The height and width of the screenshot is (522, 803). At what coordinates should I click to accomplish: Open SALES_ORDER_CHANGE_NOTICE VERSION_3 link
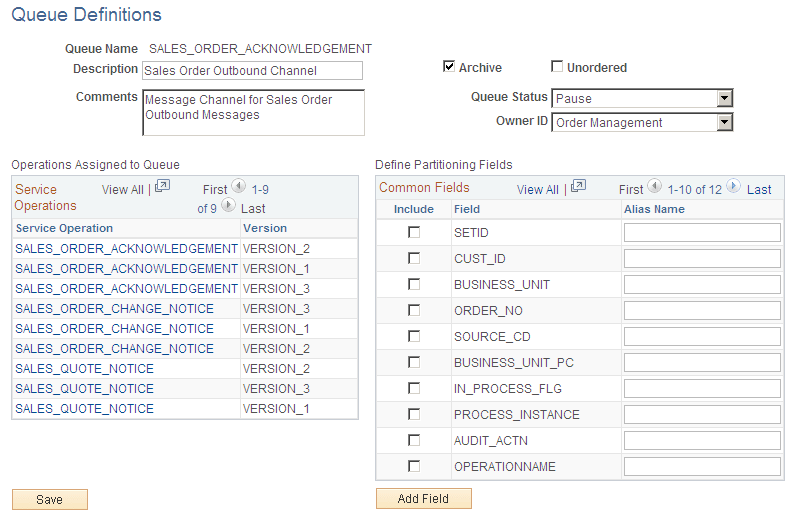point(114,309)
